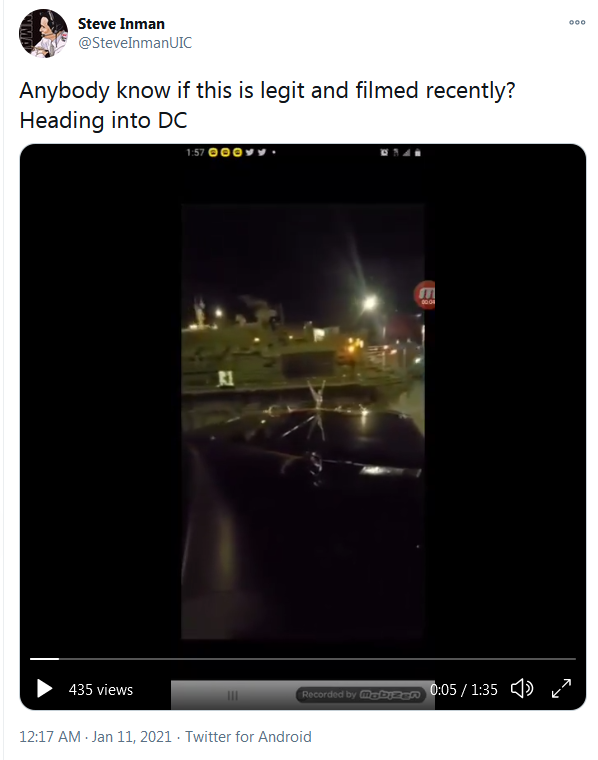Viewport: 598px width, 760px height.
Task: Click the battery status icon in video
Action: pyautogui.click(x=418, y=153)
